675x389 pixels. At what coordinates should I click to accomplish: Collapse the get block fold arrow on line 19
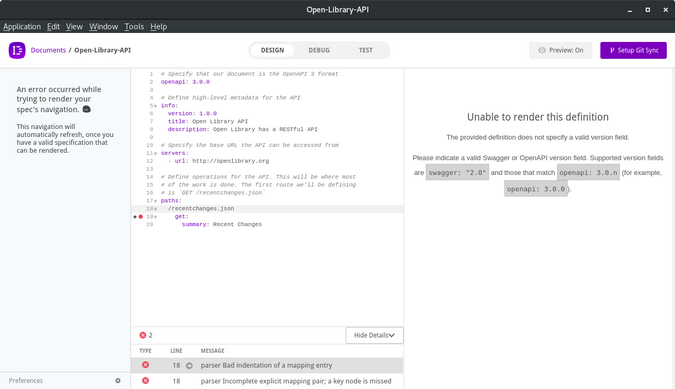[155, 216]
